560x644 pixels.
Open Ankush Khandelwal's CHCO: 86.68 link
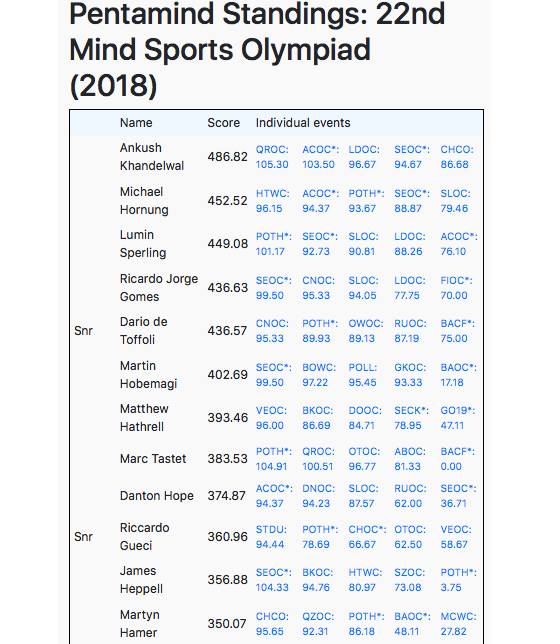457,157
